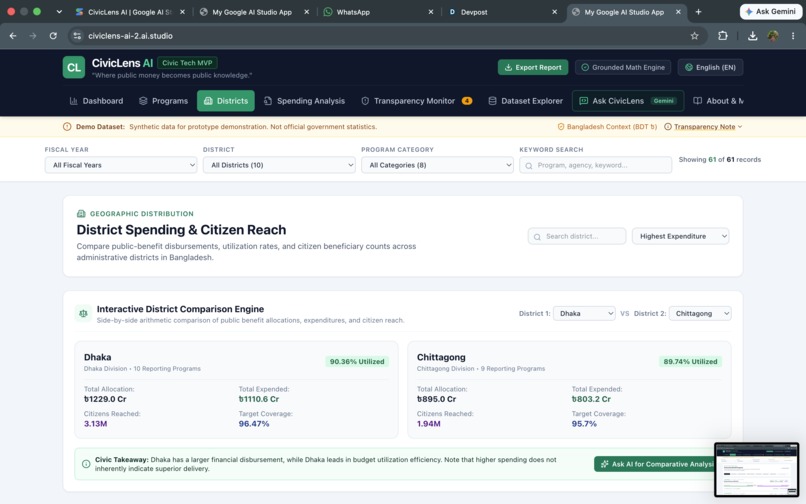The height and width of the screenshot is (504, 806).
Task: Click the civiclens-ai-2.ai.studio address bar
Action: (386, 35)
